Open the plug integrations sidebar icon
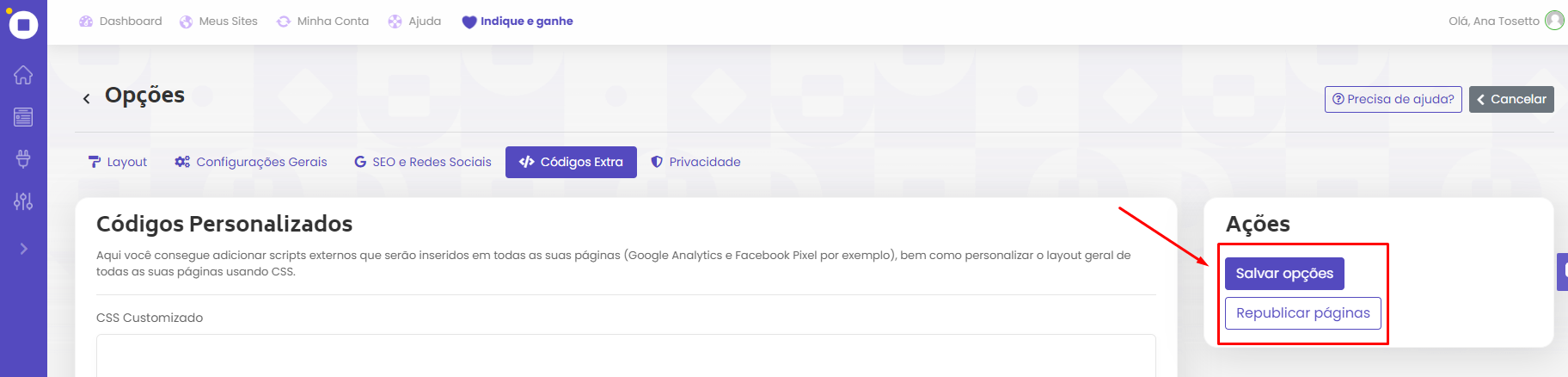 (x=23, y=158)
